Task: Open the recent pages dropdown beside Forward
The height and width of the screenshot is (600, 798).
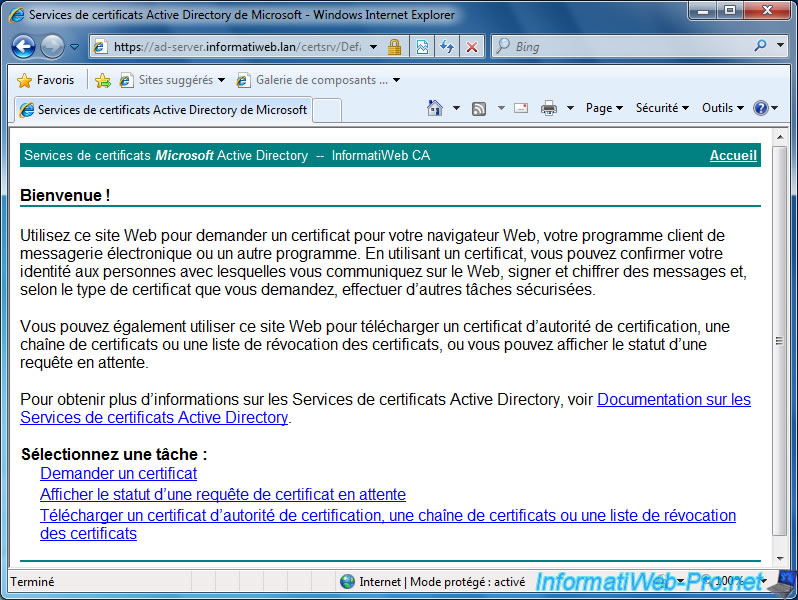Action: tap(74, 47)
